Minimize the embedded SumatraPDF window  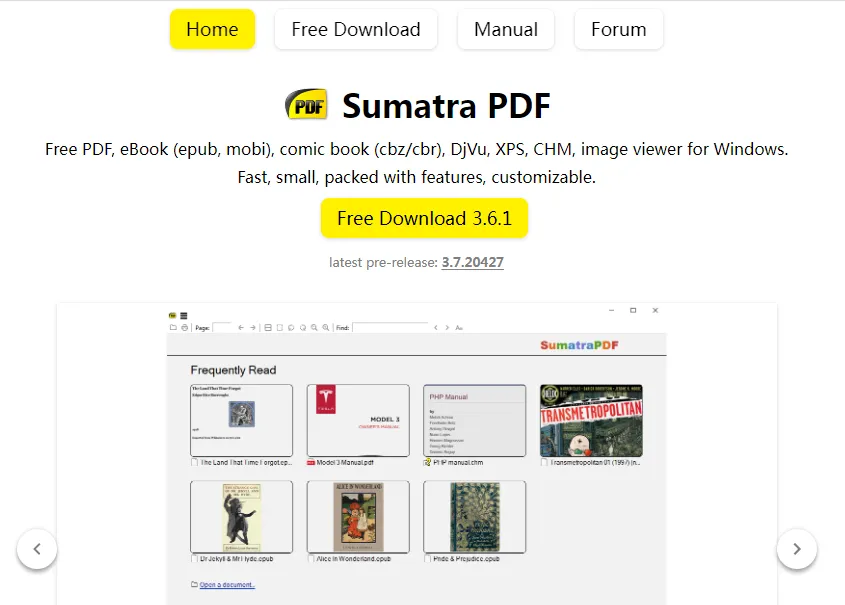coord(611,310)
